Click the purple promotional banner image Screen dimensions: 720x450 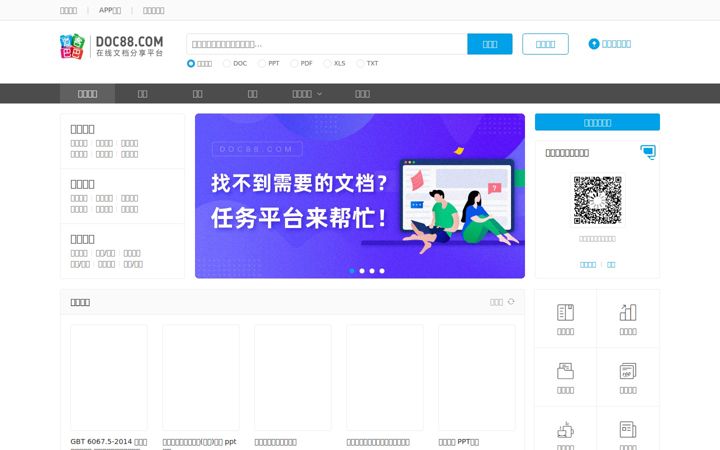[x=360, y=196]
